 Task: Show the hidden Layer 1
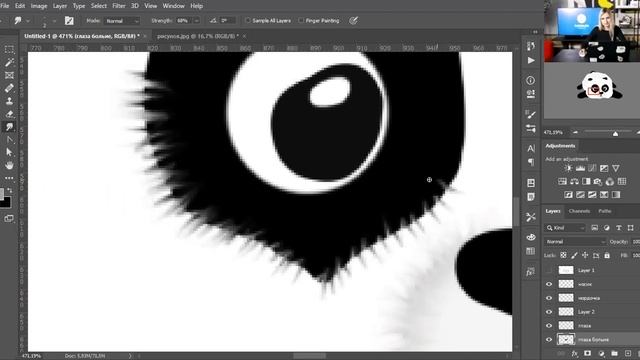click(549, 270)
